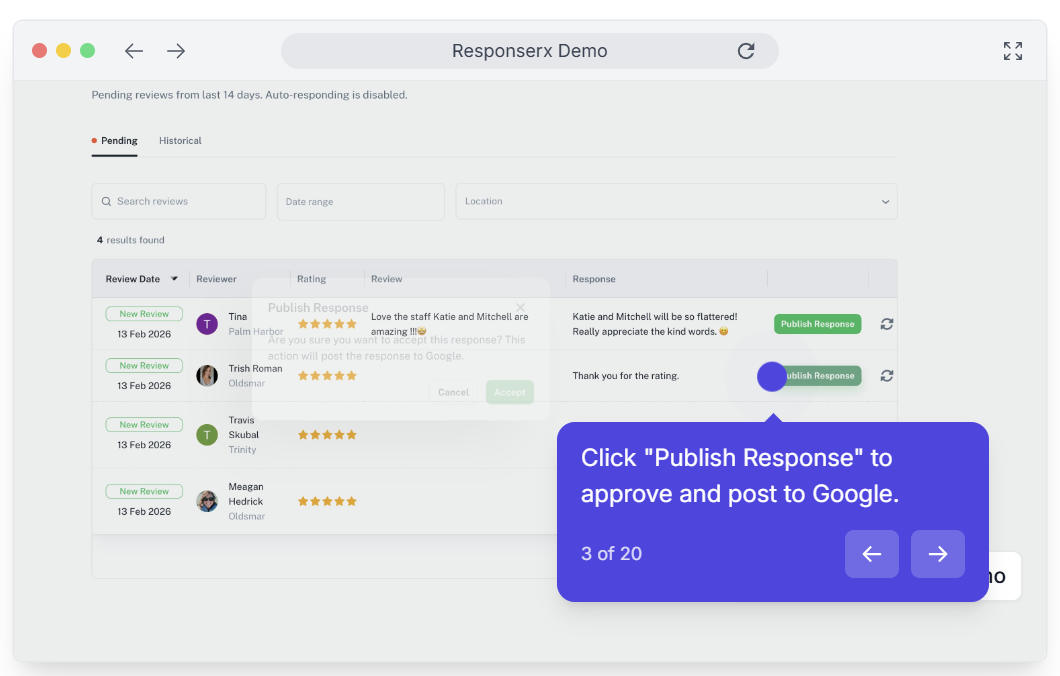Open Trish Roman's profile photo
The height and width of the screenshot is (676, 1060).
click(x=207, y=375)
